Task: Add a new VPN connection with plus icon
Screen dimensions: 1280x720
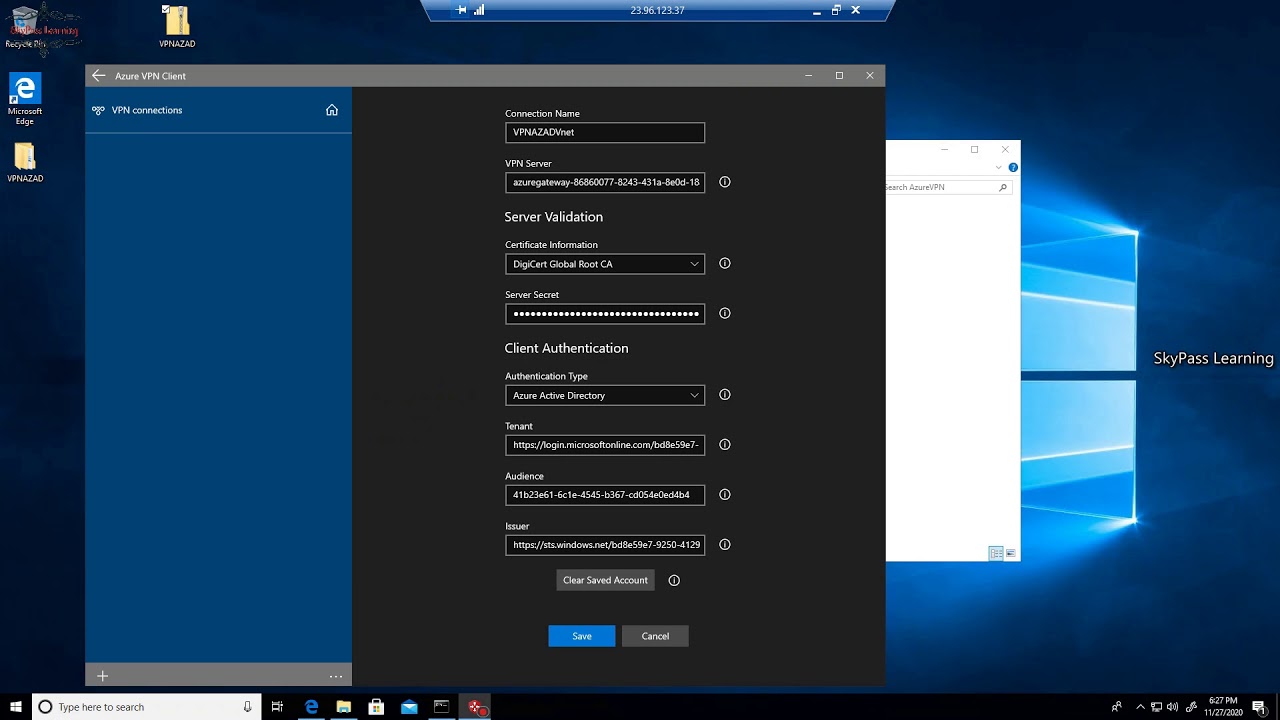Action: (x=102, y=676)
